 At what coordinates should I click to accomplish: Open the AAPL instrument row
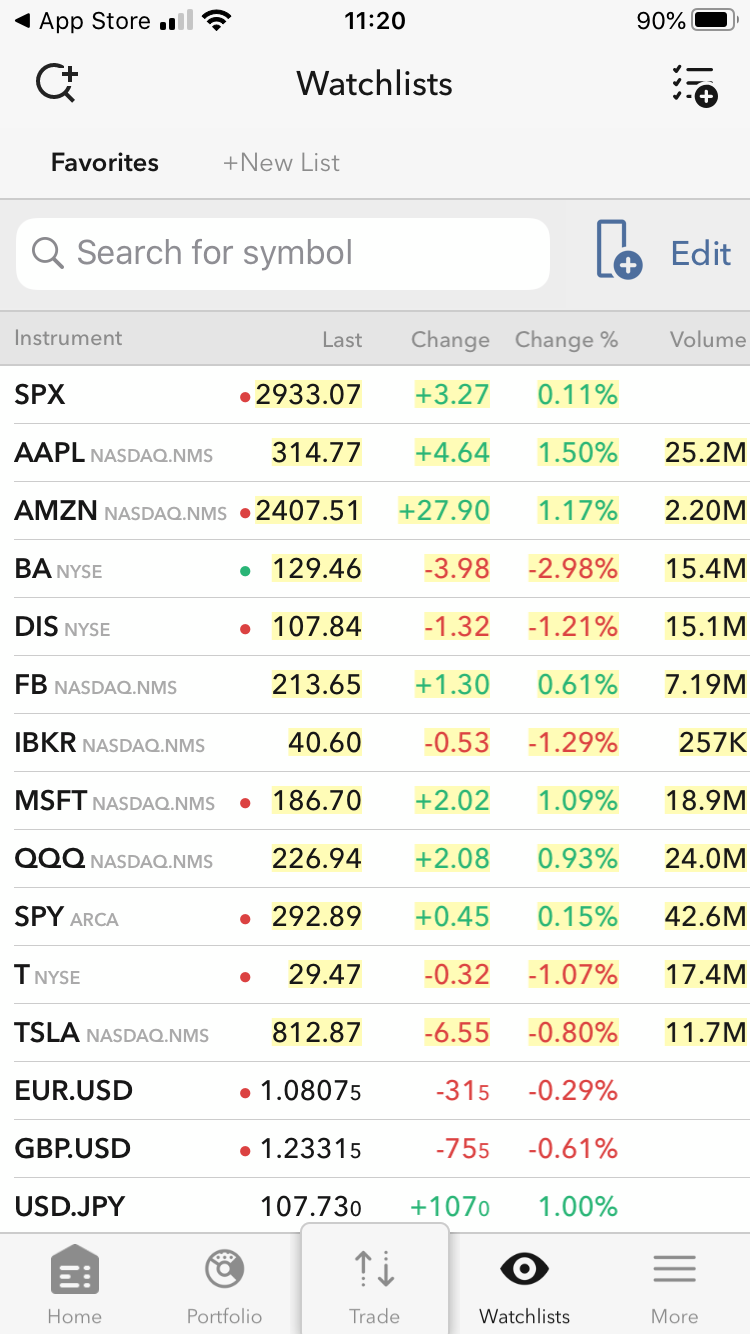click(113, 453)
